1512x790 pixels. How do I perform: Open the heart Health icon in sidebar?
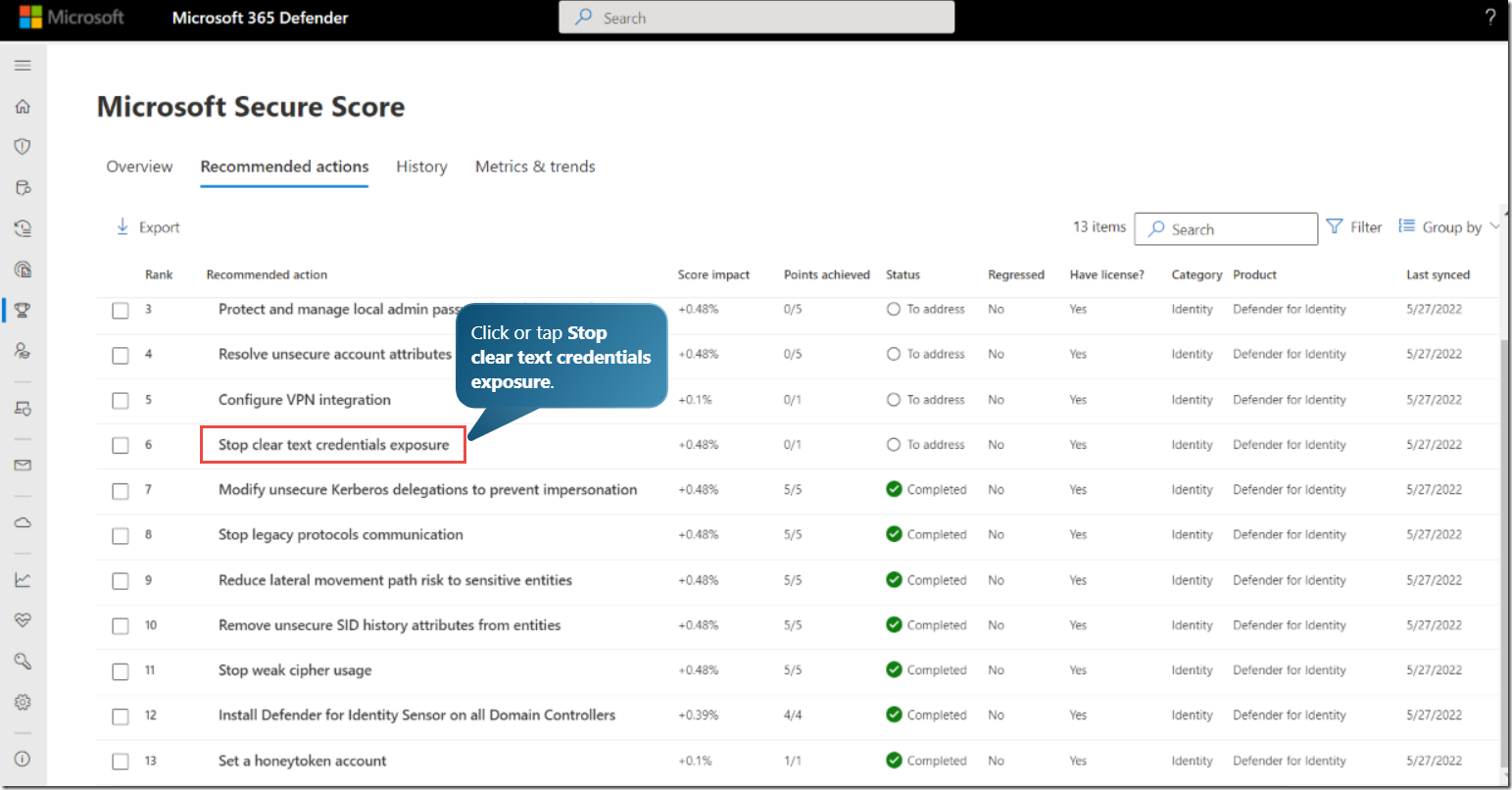[23, 620]
